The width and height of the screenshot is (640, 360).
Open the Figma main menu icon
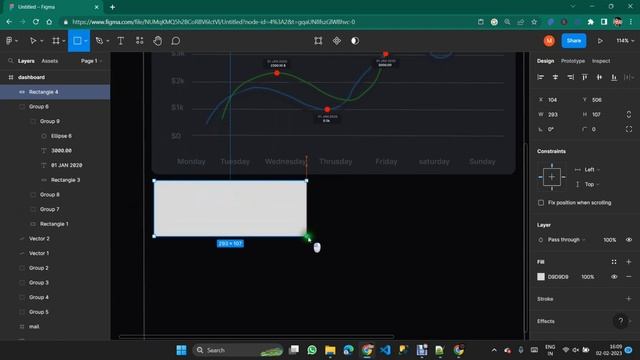point(9,41)
